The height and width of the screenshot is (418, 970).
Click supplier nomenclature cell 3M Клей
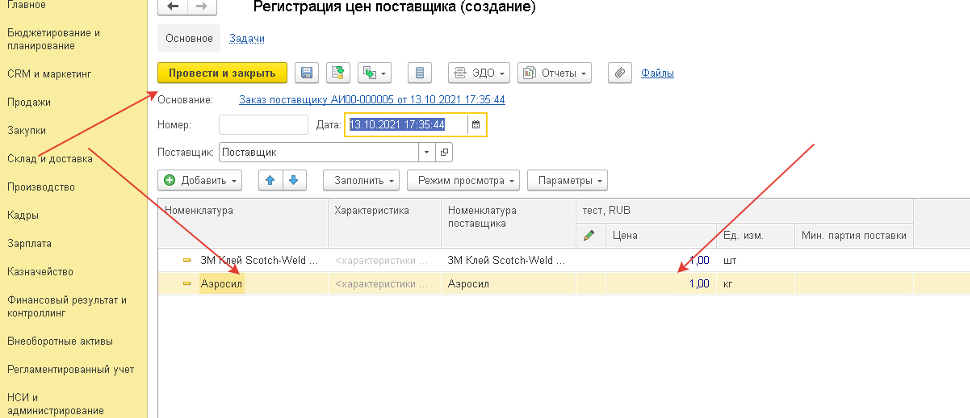[x=509, y=261]
